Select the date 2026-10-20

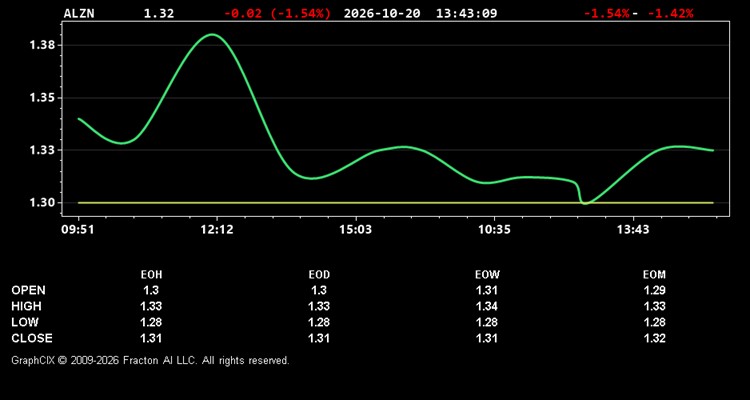click(x=382, y=13)
